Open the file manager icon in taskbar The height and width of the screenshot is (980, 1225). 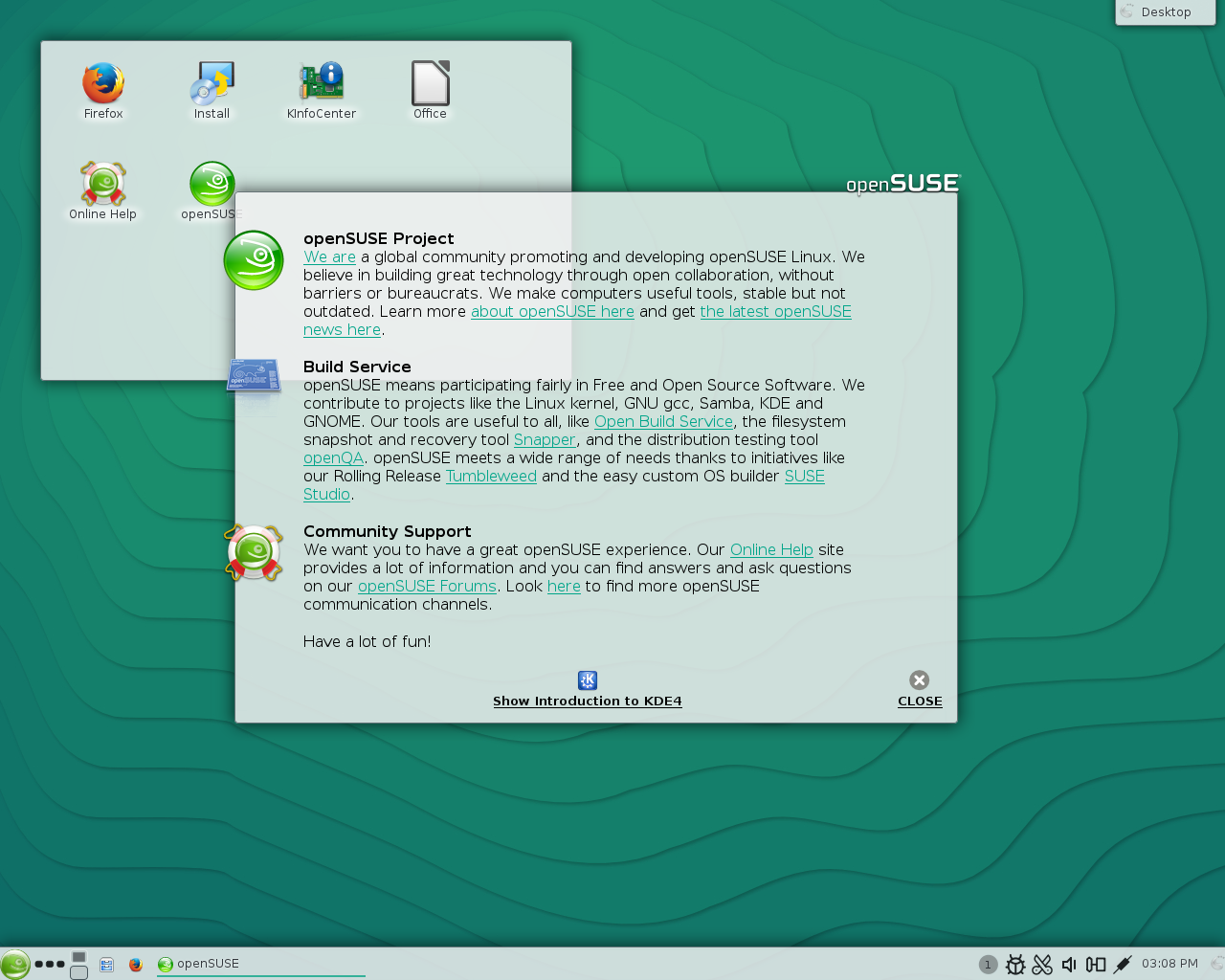pos(107,965)
